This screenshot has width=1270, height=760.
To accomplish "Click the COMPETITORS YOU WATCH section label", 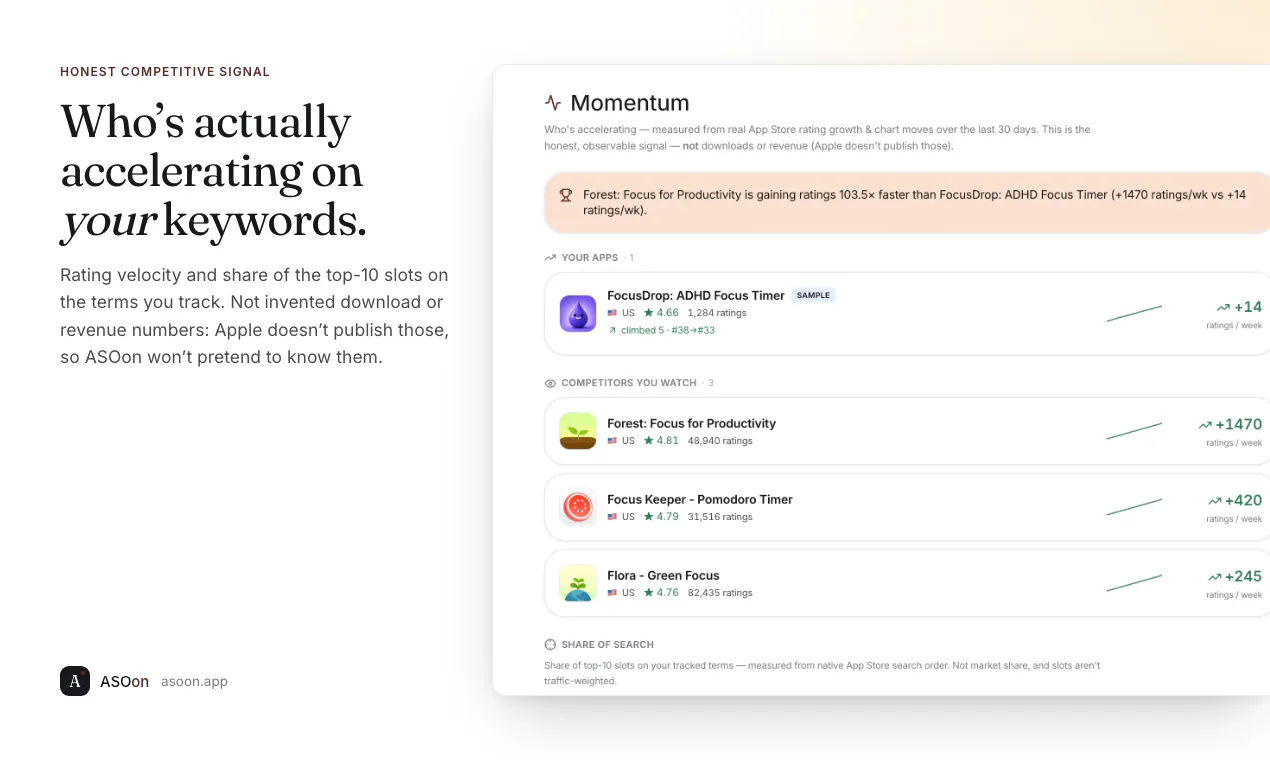I will [629, 383].
